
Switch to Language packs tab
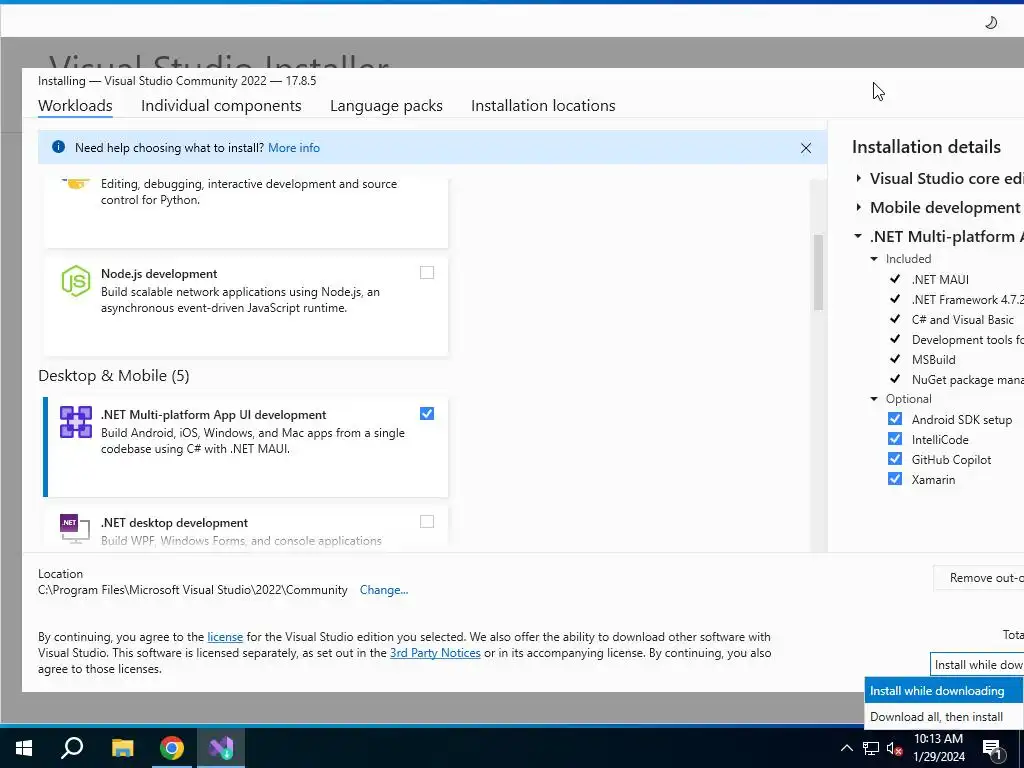click(386, 106)
